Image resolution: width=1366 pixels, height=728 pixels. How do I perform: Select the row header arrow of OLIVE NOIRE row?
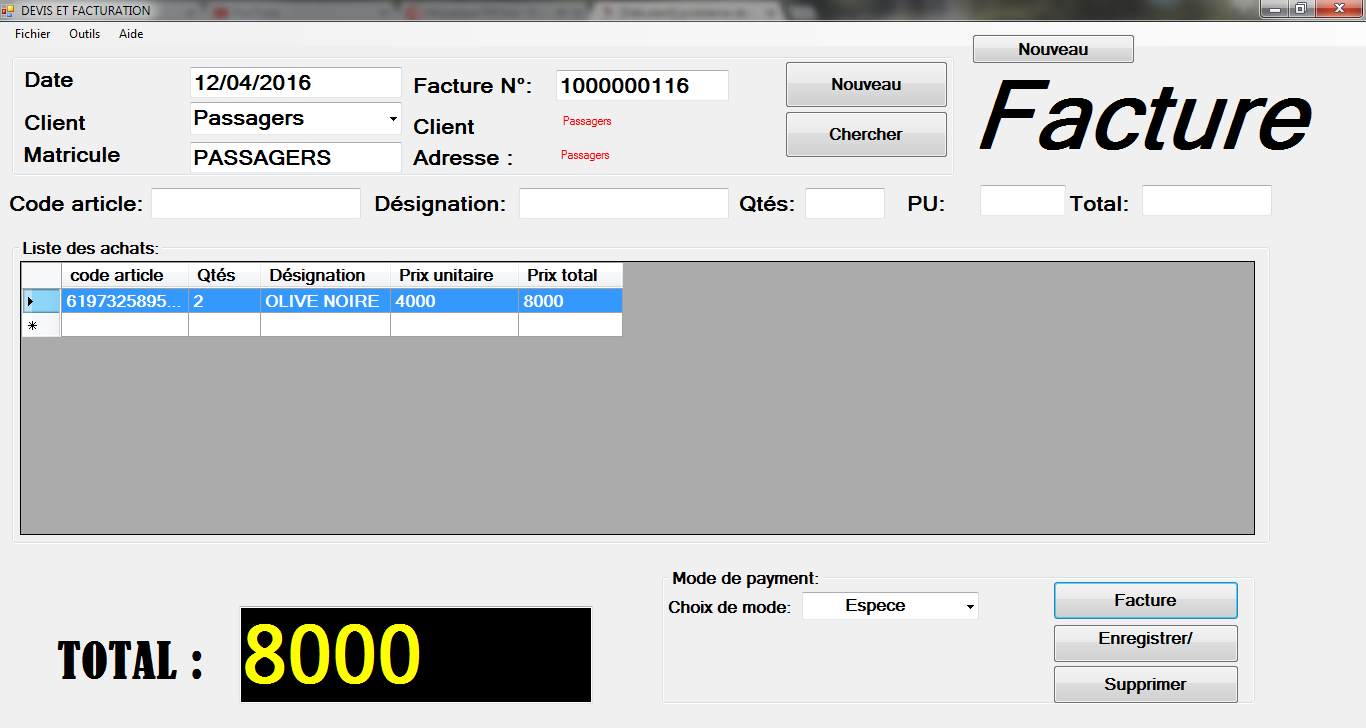(41, 301)
